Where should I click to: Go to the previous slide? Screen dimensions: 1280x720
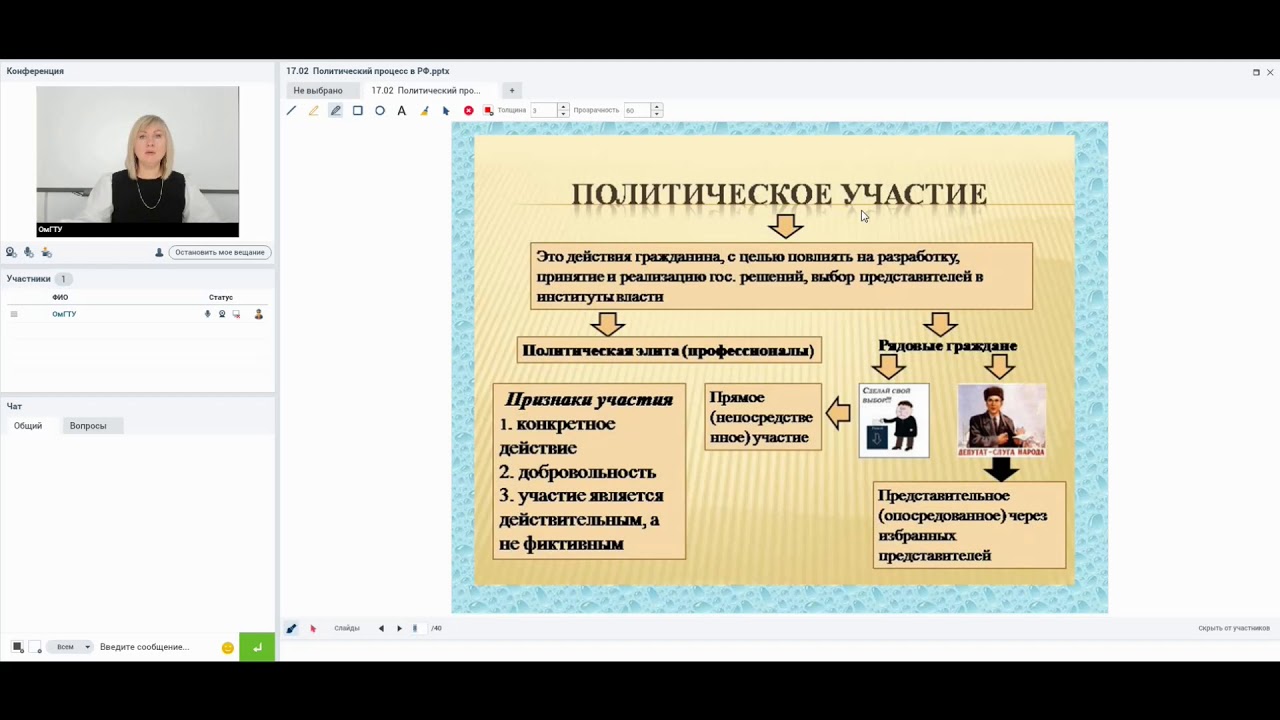tap(381, 628)
